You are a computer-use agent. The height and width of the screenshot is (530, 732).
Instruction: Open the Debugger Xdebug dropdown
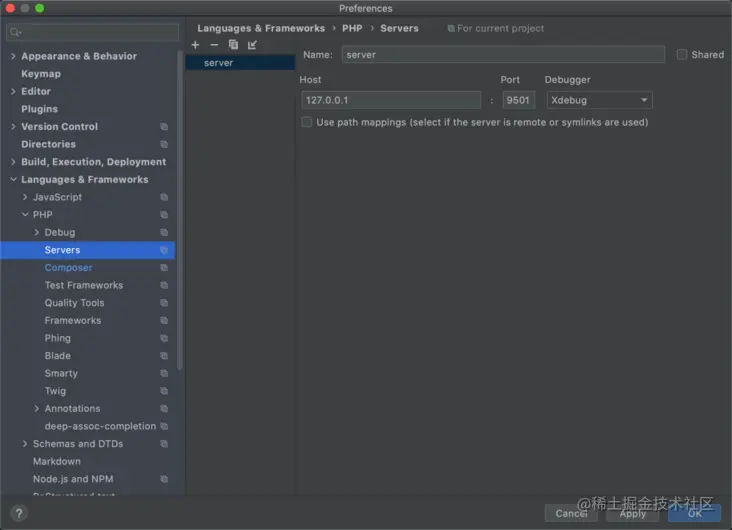[x=599, y=100]
